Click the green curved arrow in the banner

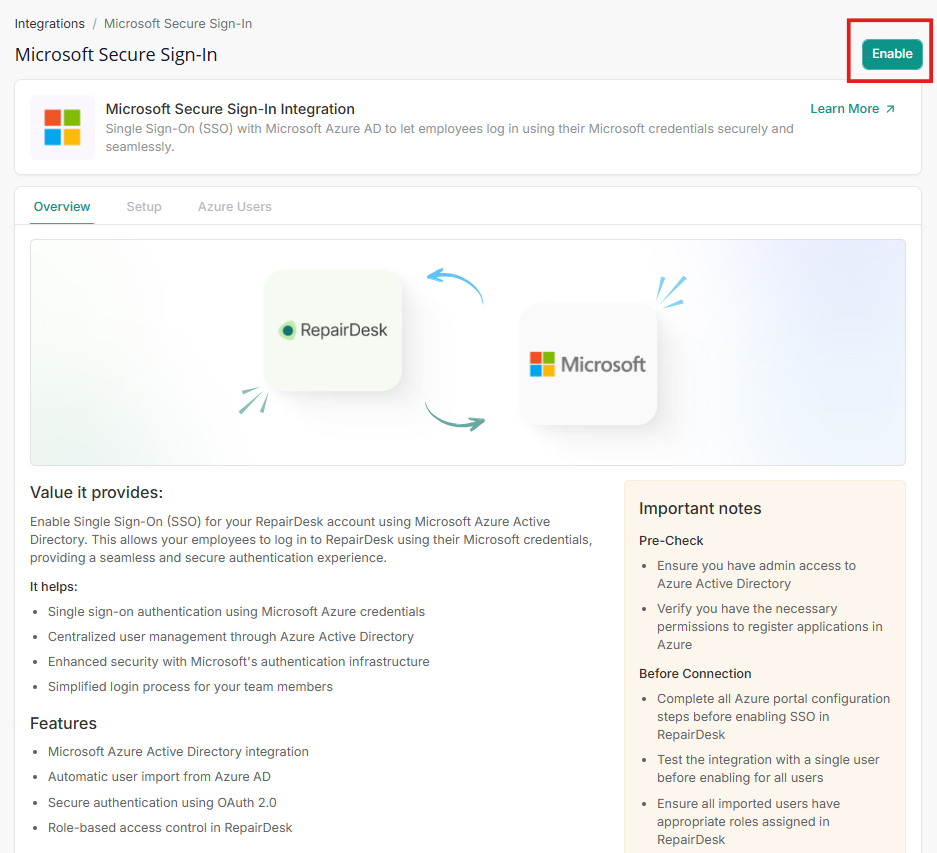[x=455, y=417]
